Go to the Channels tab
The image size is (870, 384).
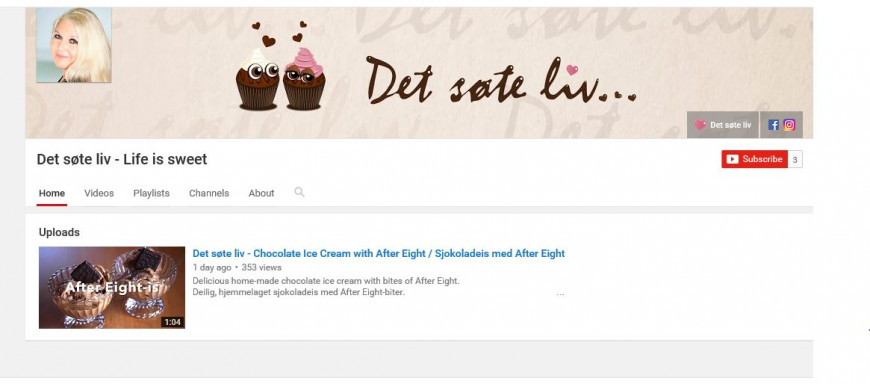(209, 193)
